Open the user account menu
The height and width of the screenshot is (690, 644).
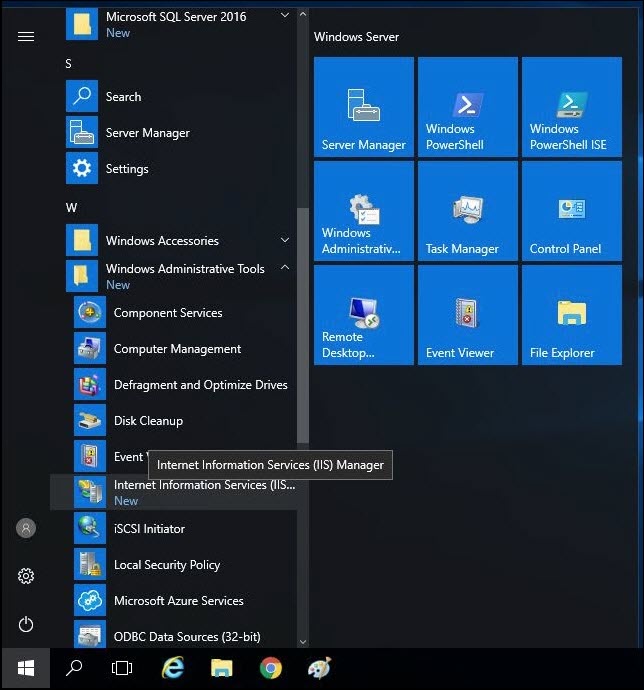point(26,528)
